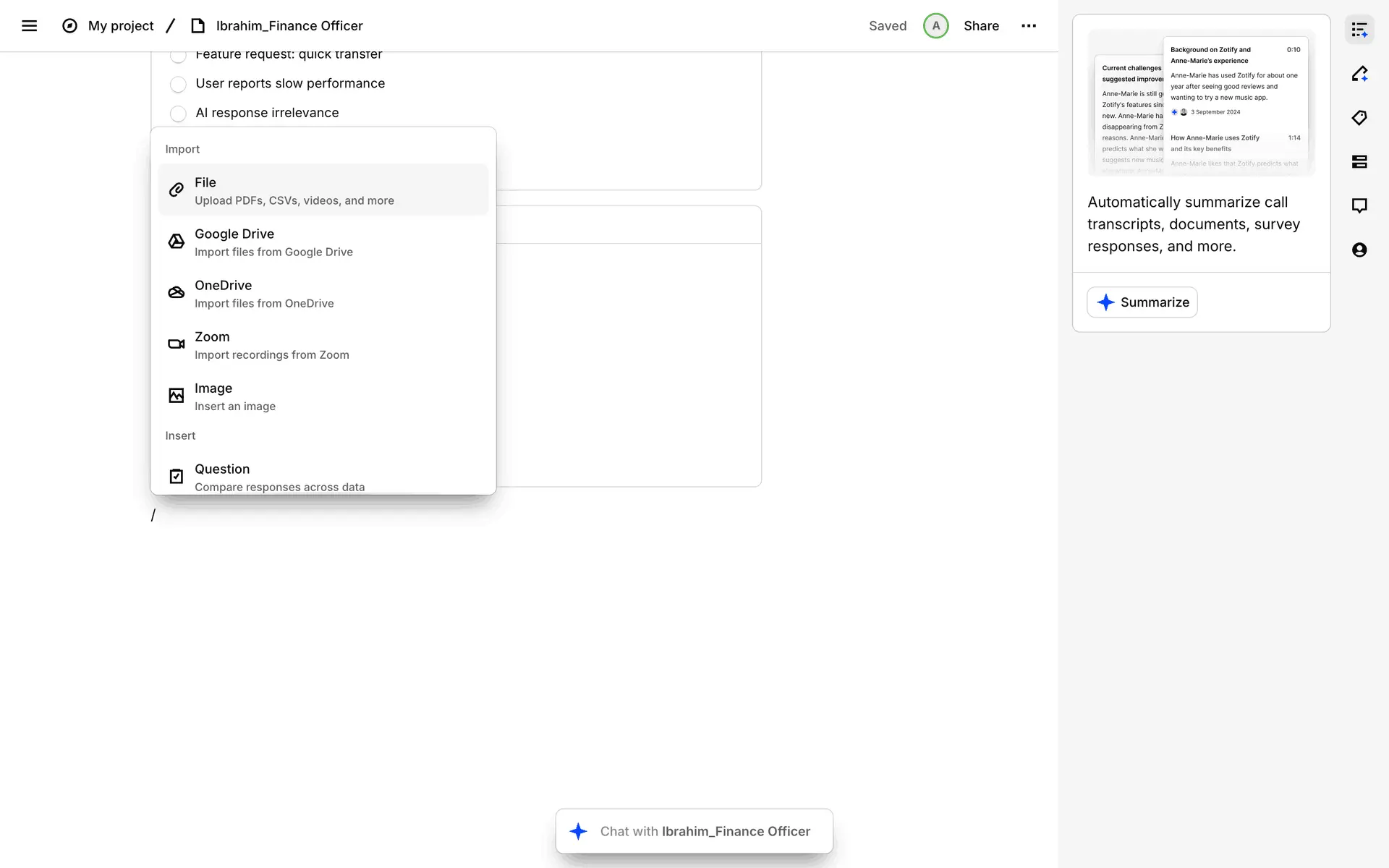Select 'AI response irrelevance' radio option

[x=178, y=114]
